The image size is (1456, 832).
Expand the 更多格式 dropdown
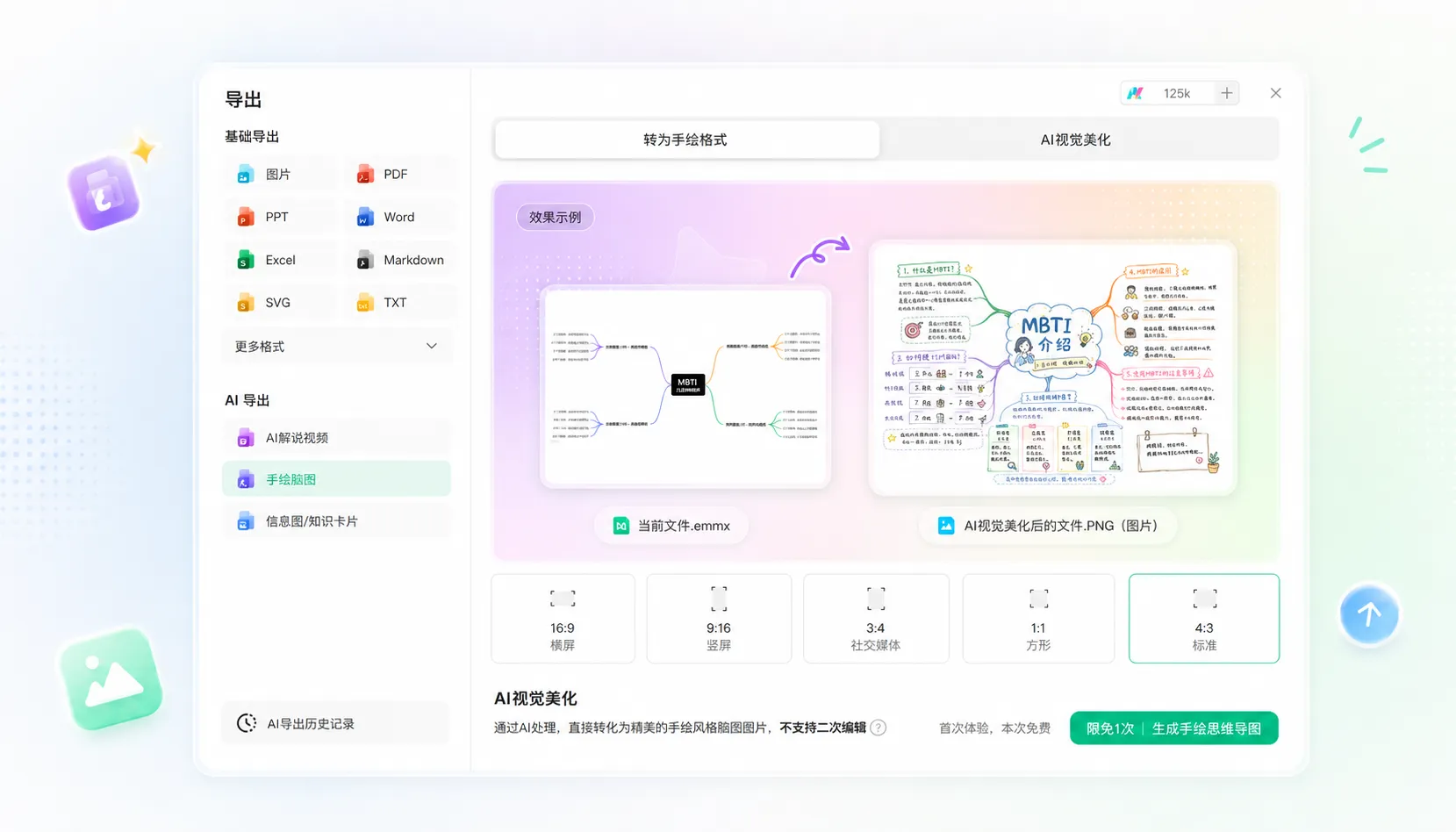click(337, 347)
